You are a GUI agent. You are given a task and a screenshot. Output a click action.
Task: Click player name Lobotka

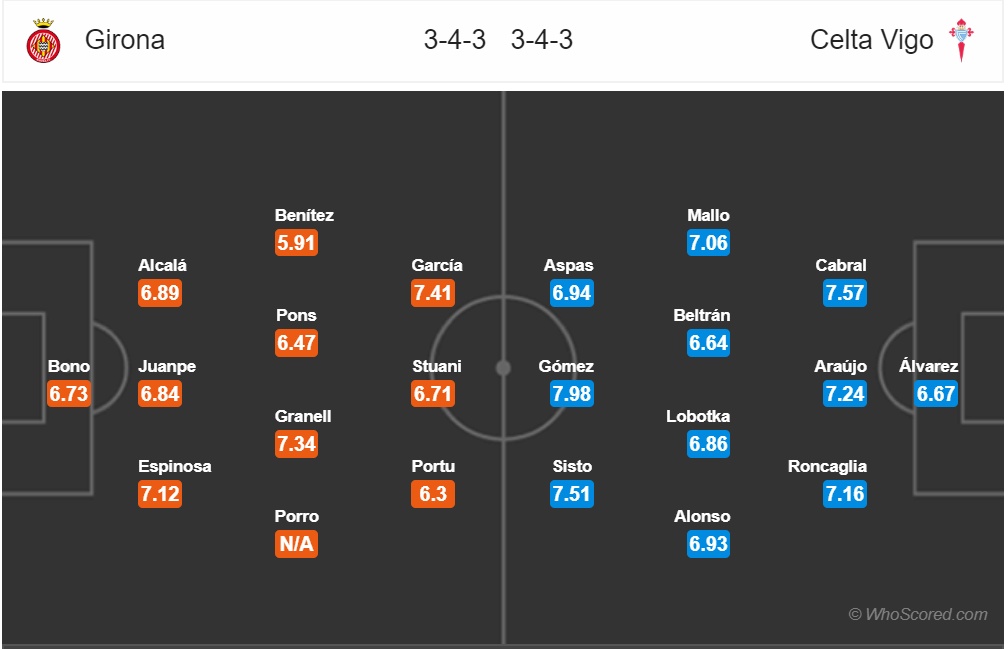point(698,416)
